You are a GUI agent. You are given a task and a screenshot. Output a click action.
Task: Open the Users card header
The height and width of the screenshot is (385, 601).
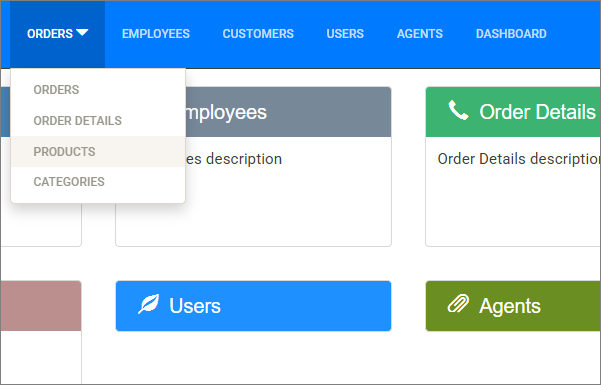pyautogui.click(x=253, y=306)
